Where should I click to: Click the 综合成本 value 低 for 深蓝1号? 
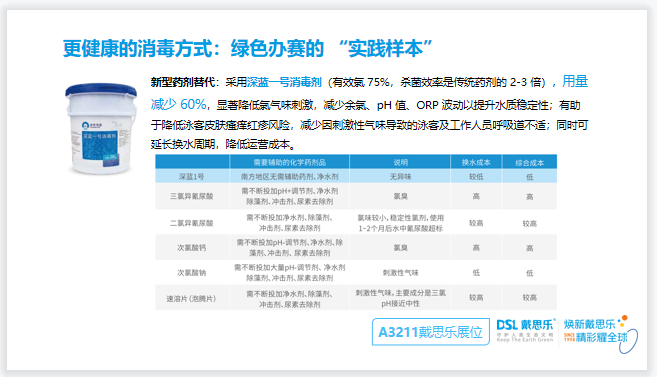coord(530,177)
